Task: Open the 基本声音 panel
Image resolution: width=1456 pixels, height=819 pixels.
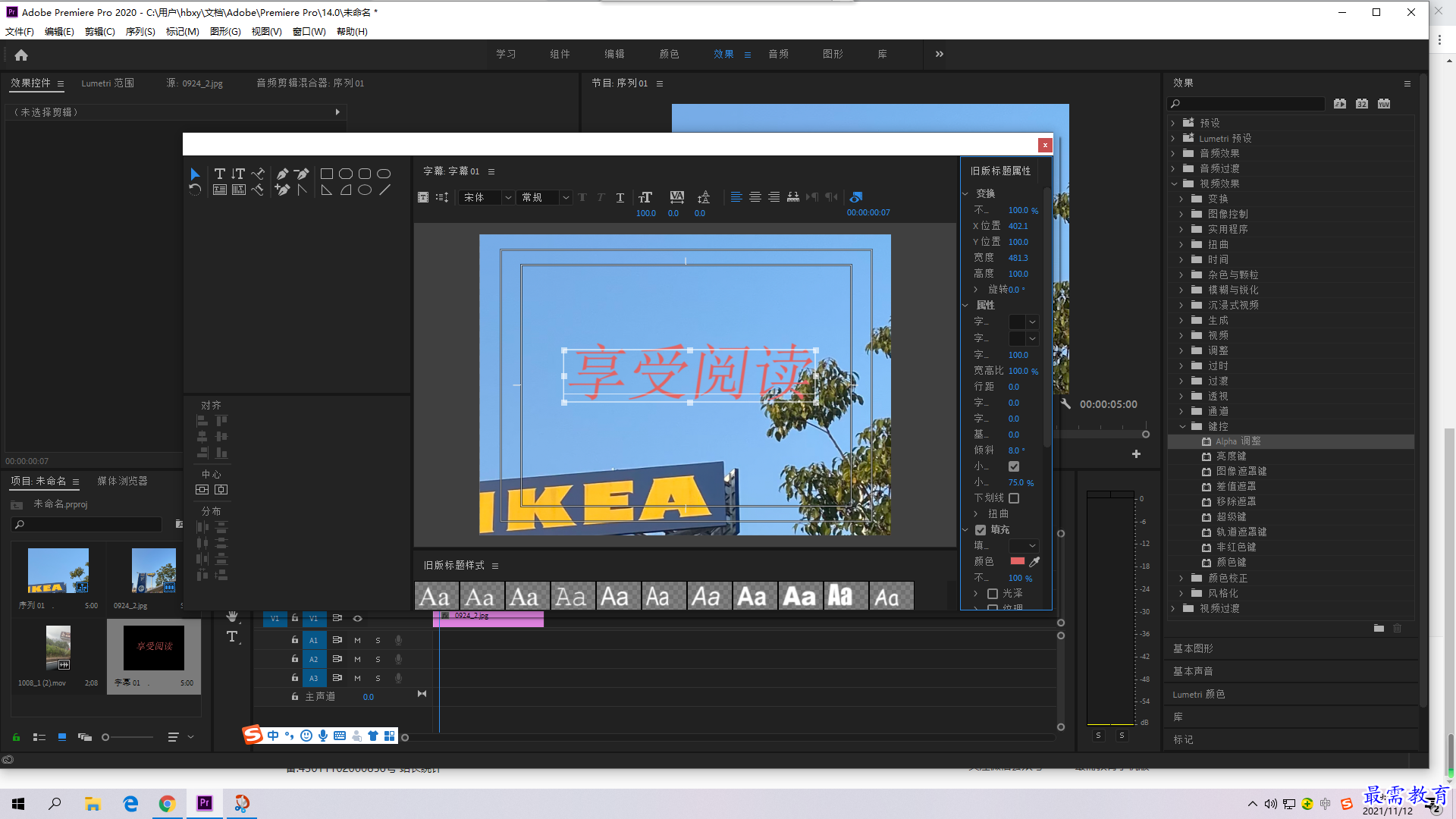Action: click(x=1193, y=671)
